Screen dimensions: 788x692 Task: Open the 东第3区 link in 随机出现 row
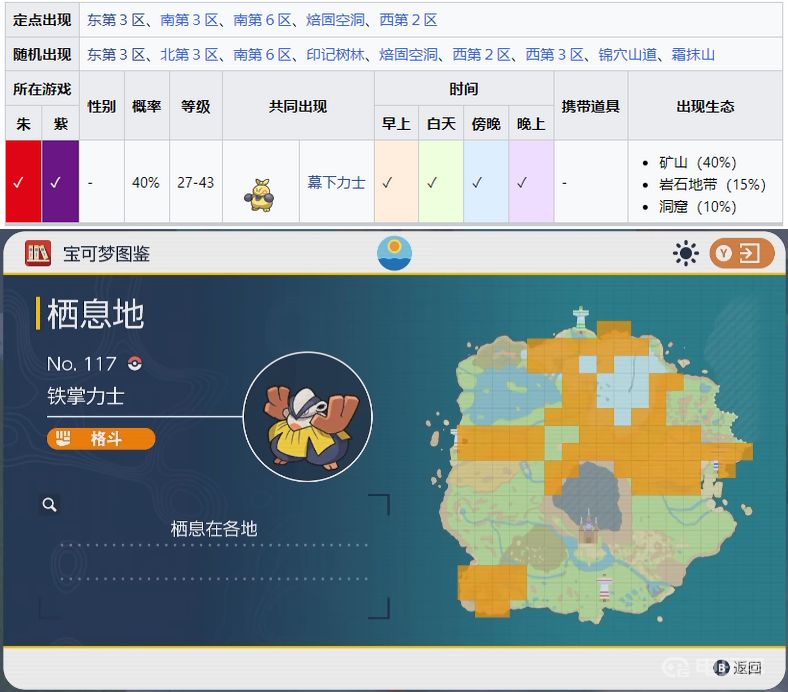point(116,54)
